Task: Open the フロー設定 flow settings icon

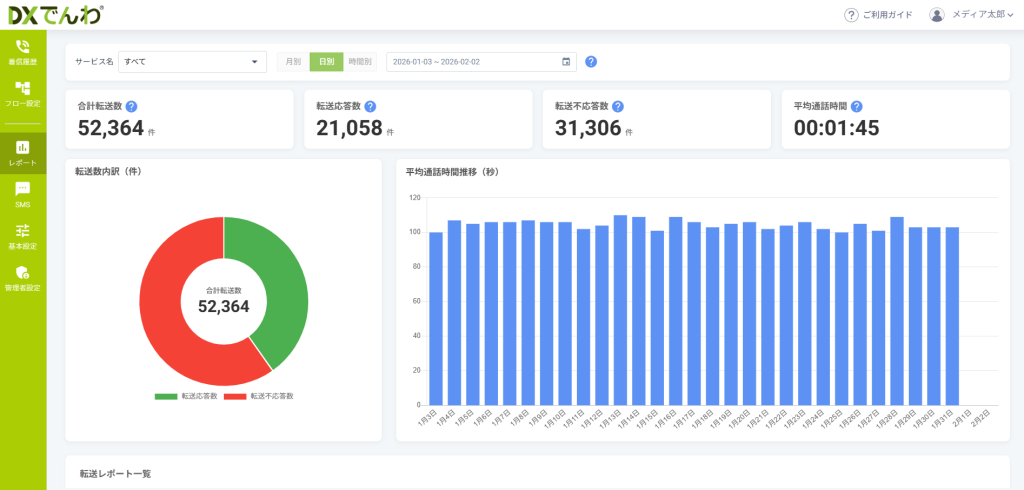Action: coord(22,89)
